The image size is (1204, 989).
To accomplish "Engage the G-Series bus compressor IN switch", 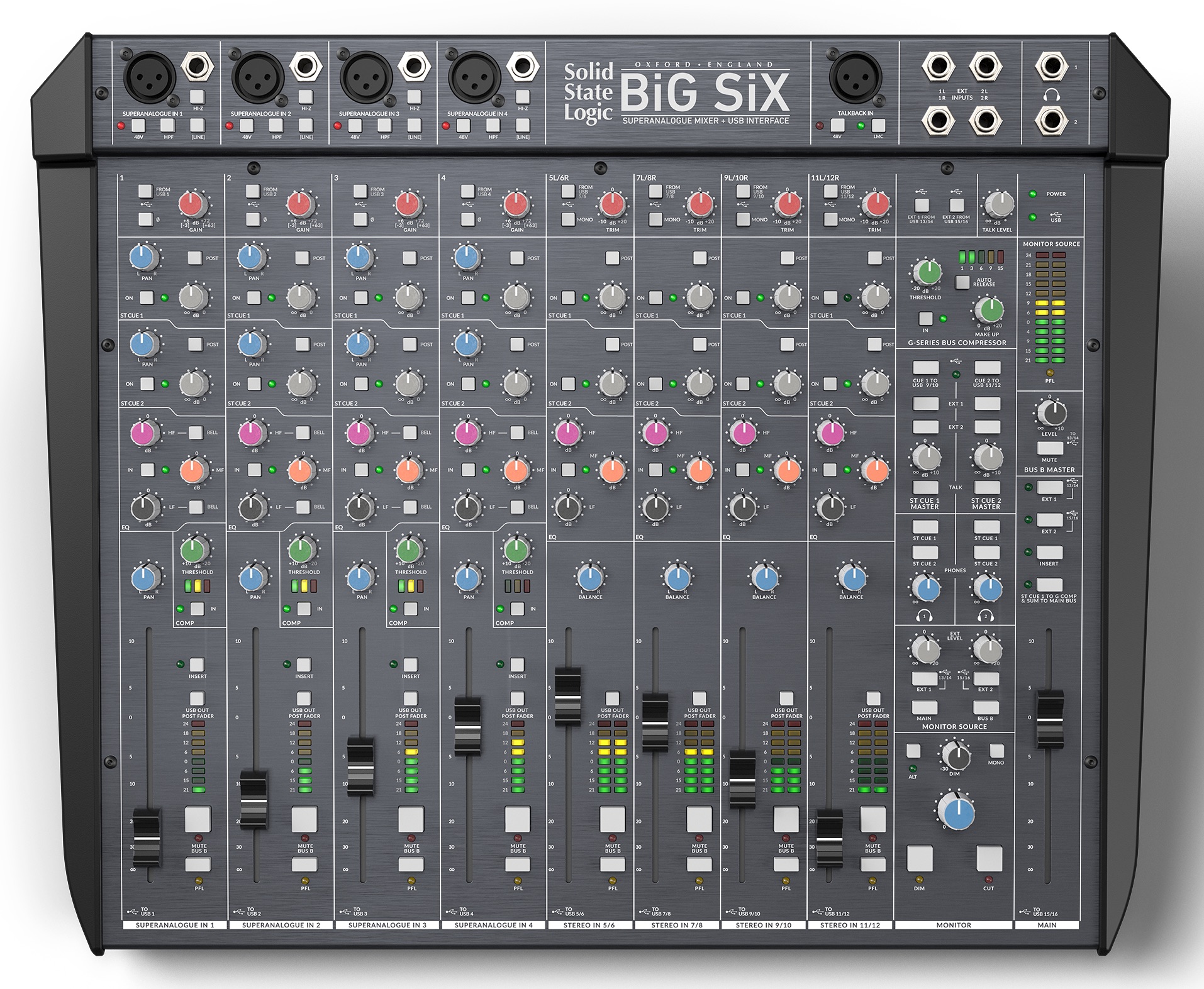I will (925, 318).
